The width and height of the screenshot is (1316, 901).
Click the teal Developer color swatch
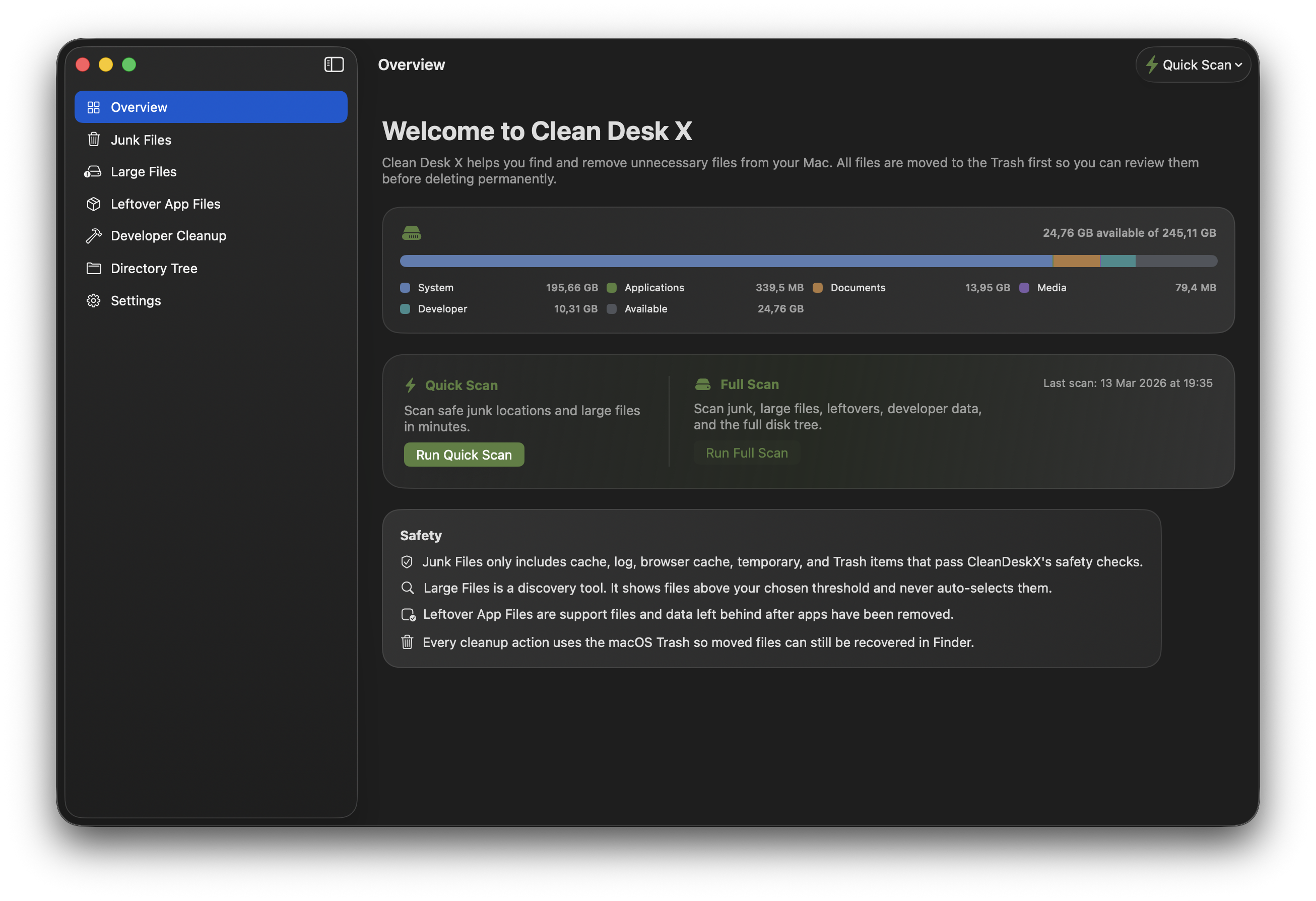click(405, 308)
